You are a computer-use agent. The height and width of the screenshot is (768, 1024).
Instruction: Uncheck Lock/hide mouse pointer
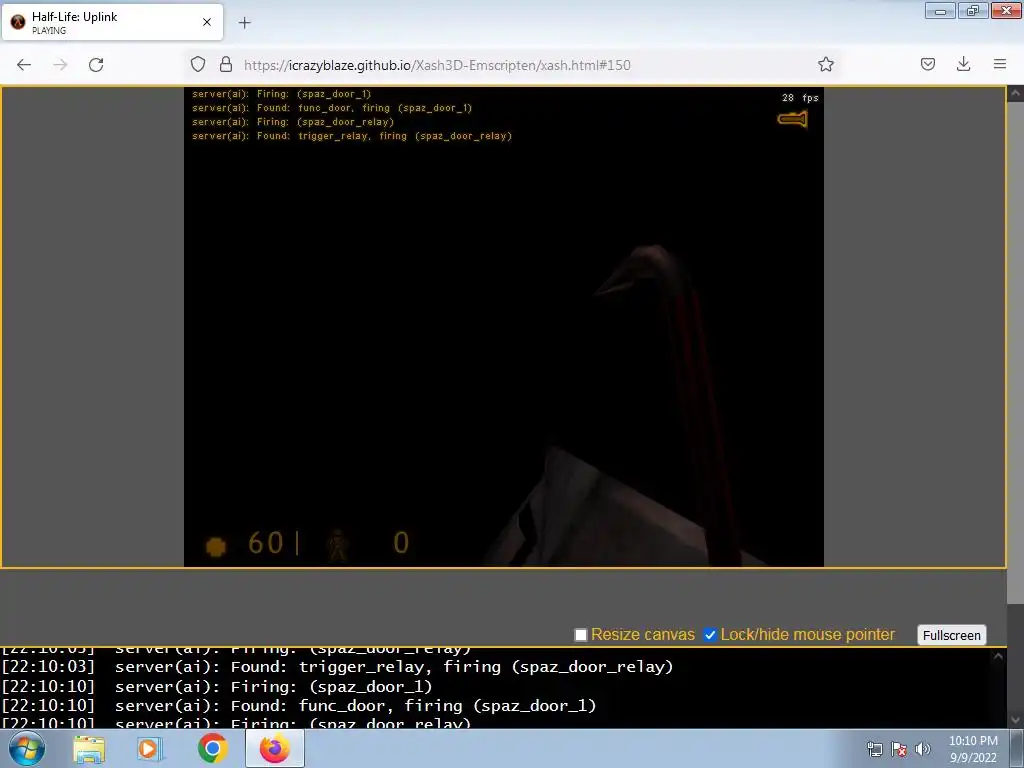(x=710, y=635)
